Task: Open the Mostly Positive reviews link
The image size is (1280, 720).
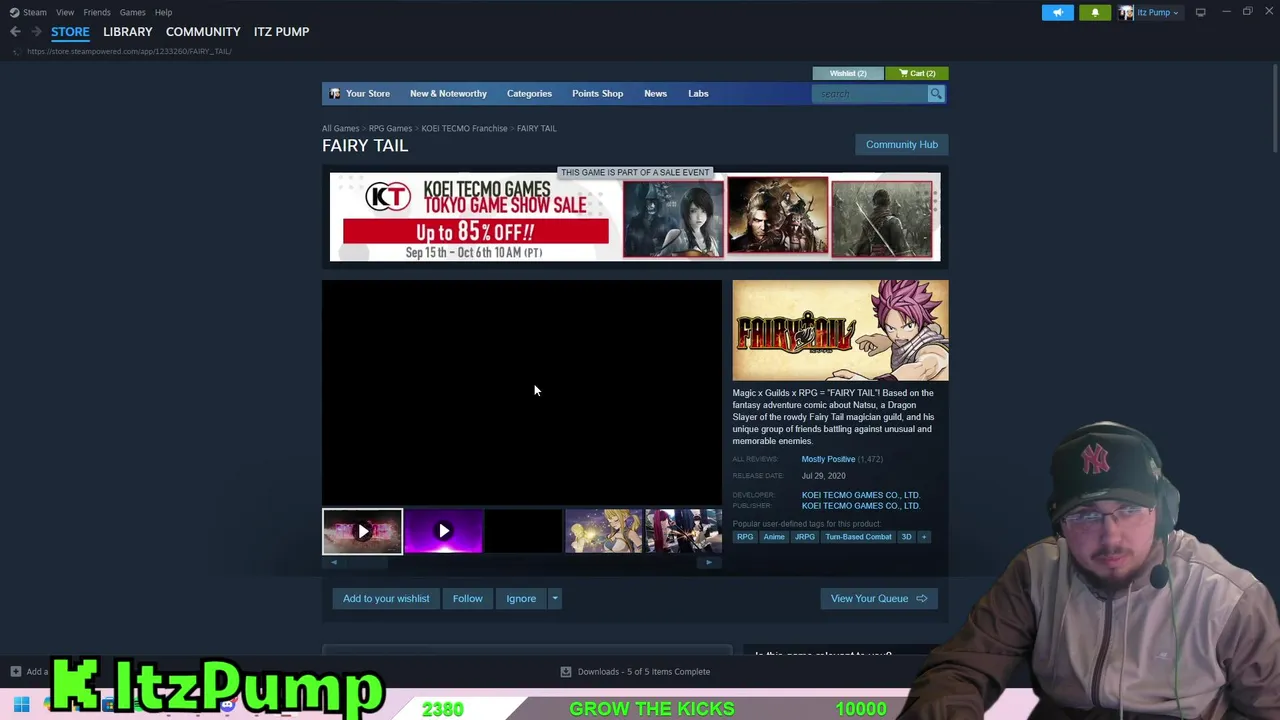Action: click(x=828, y=459)
